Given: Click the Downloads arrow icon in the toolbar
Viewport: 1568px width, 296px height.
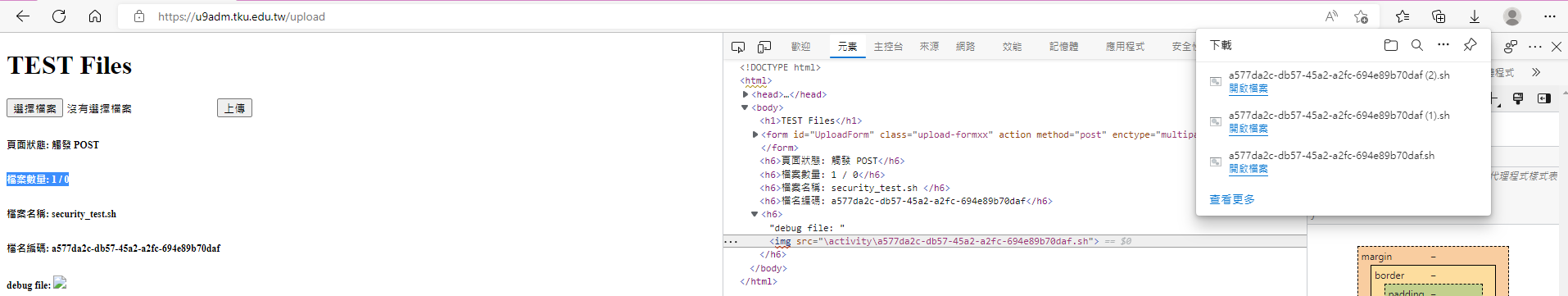Looking at the screenshot, I should click(x=1475, y=16).
